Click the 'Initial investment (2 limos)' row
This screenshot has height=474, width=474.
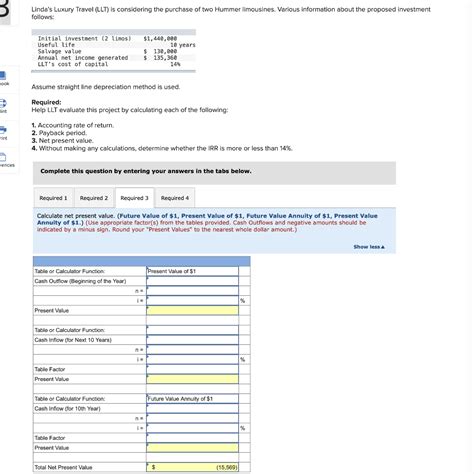pos(113,39)
